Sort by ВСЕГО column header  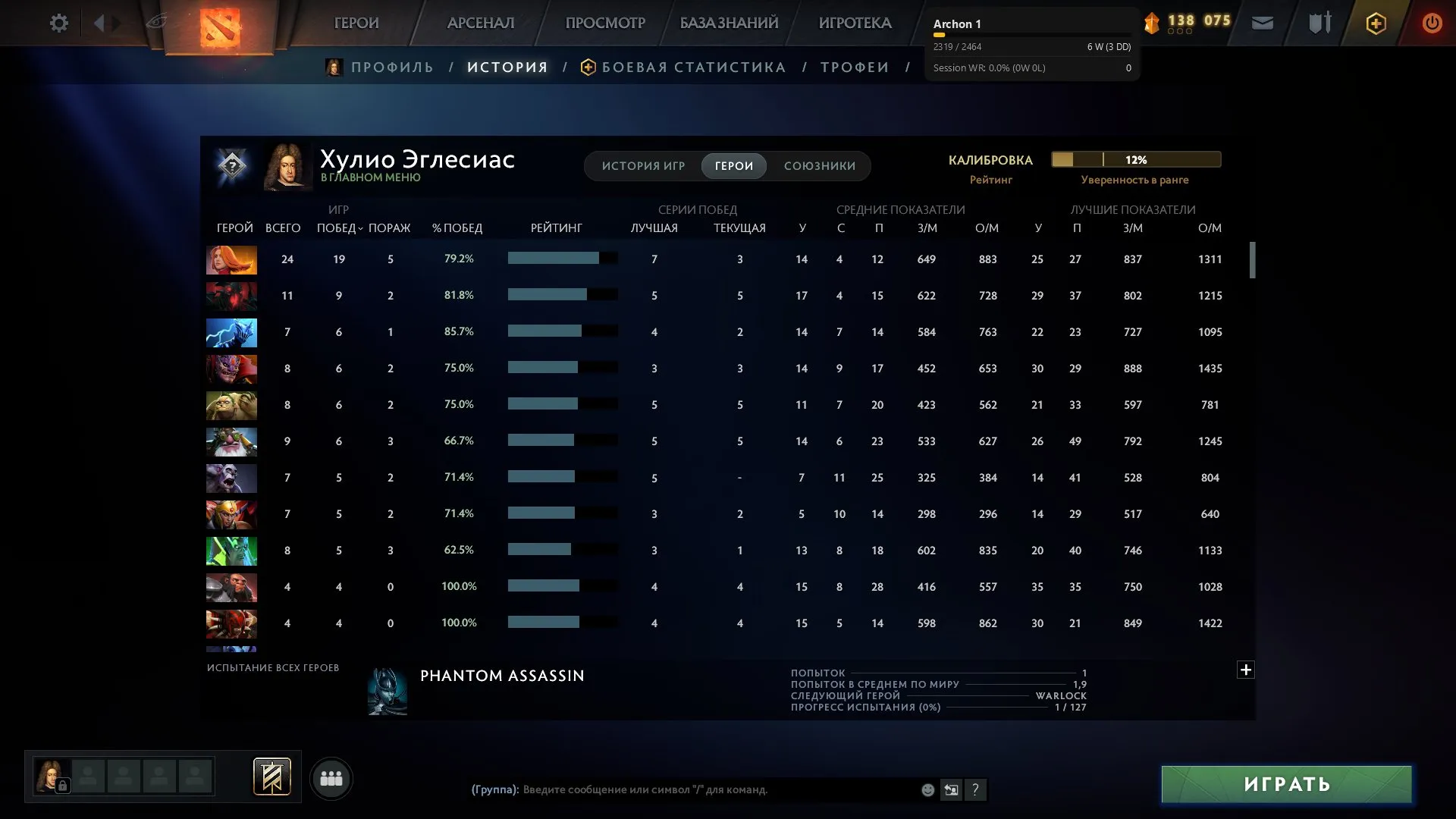[283, 227]
